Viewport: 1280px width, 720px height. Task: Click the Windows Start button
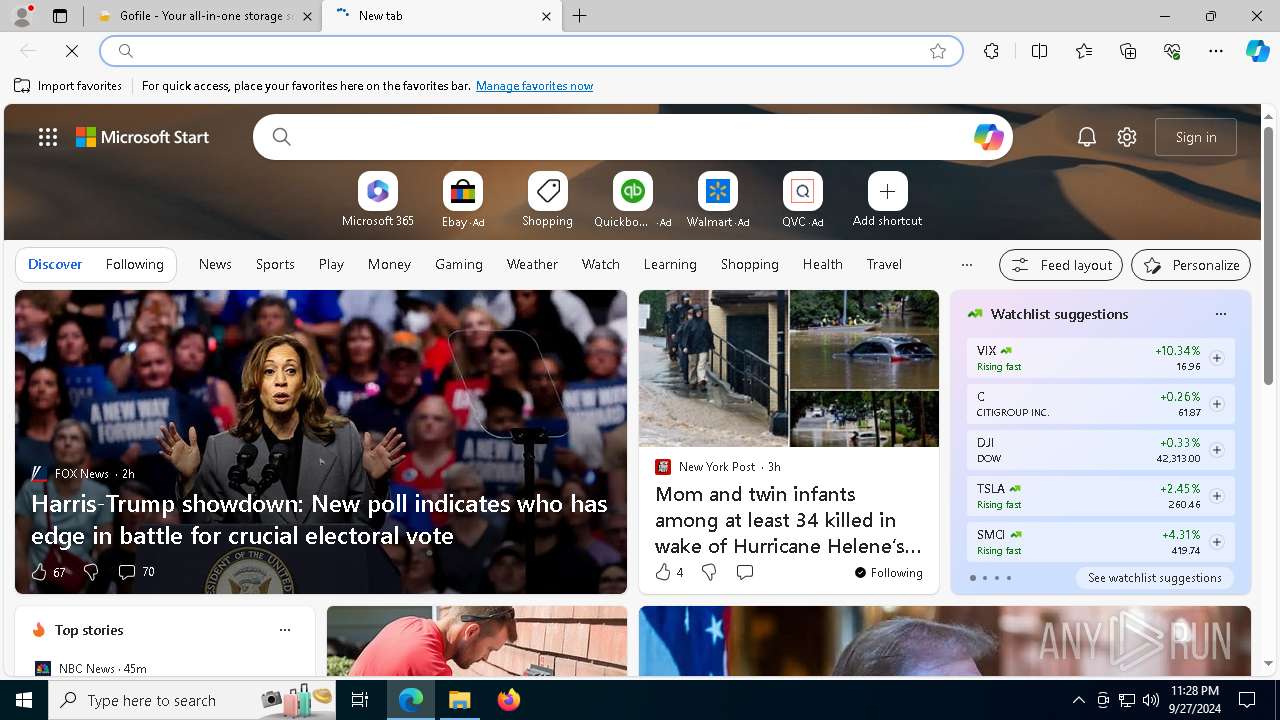(x=24, y=700)
